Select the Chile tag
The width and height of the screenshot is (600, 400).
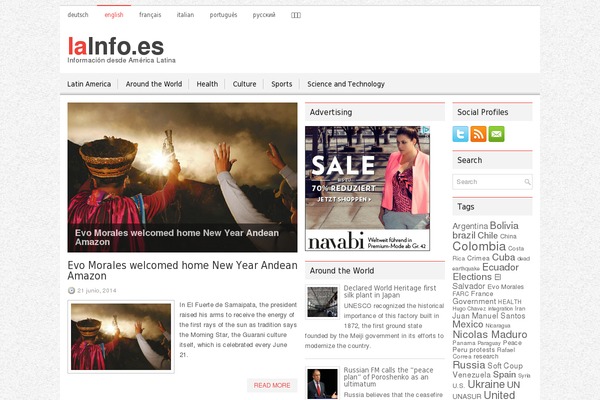488,235
